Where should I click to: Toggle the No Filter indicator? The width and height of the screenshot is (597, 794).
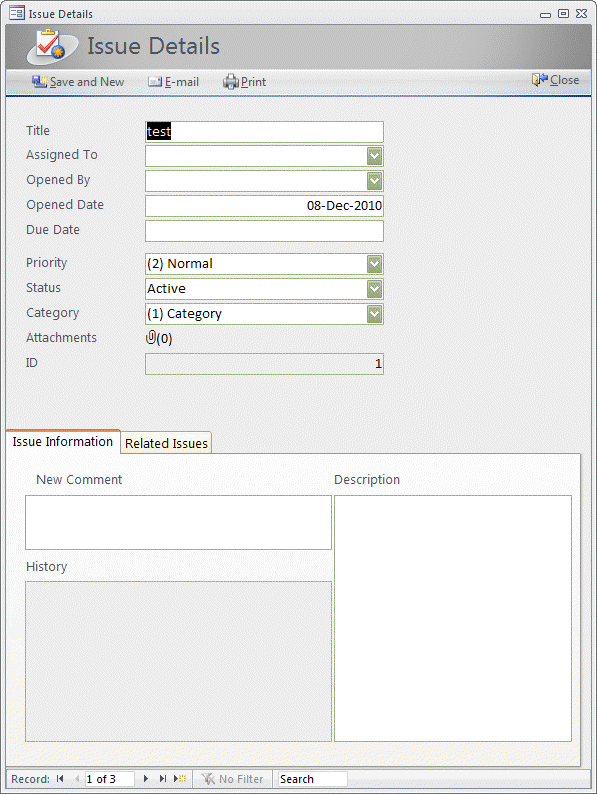click(x=233, y=779)
